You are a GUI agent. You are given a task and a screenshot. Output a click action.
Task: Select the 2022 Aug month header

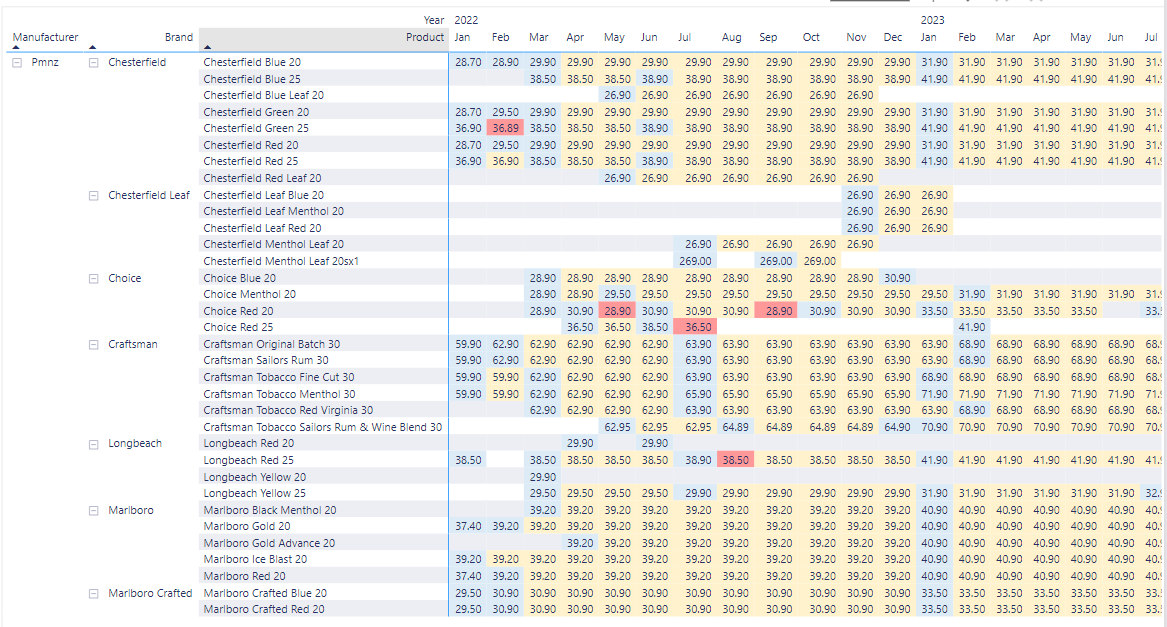point(732,37)
